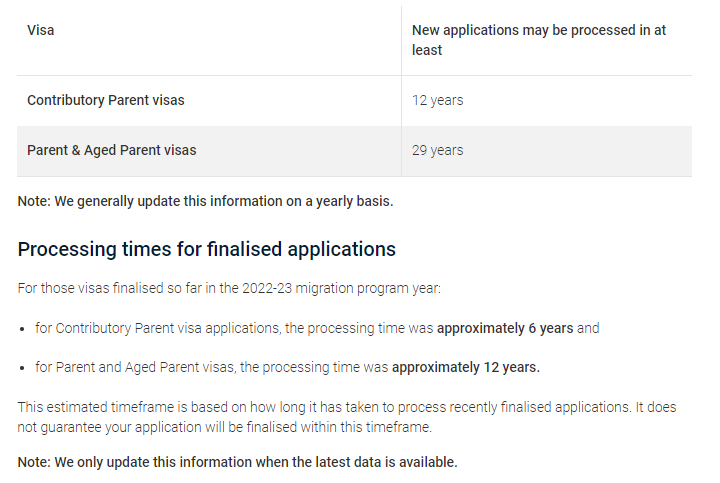Click the 'approximately 12 years.' bold text

pos(466,367)
